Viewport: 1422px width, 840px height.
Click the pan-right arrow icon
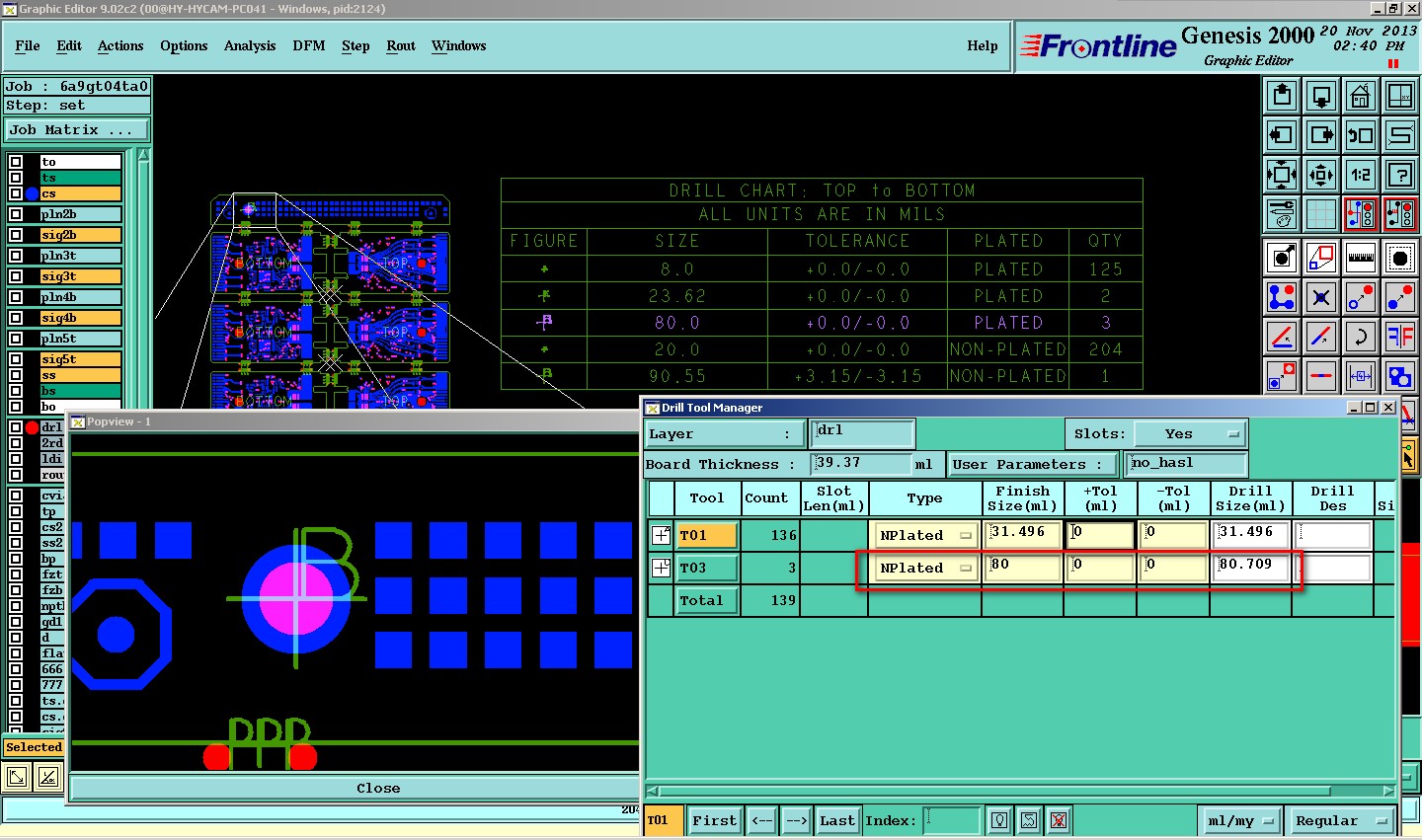(1321, 135)
